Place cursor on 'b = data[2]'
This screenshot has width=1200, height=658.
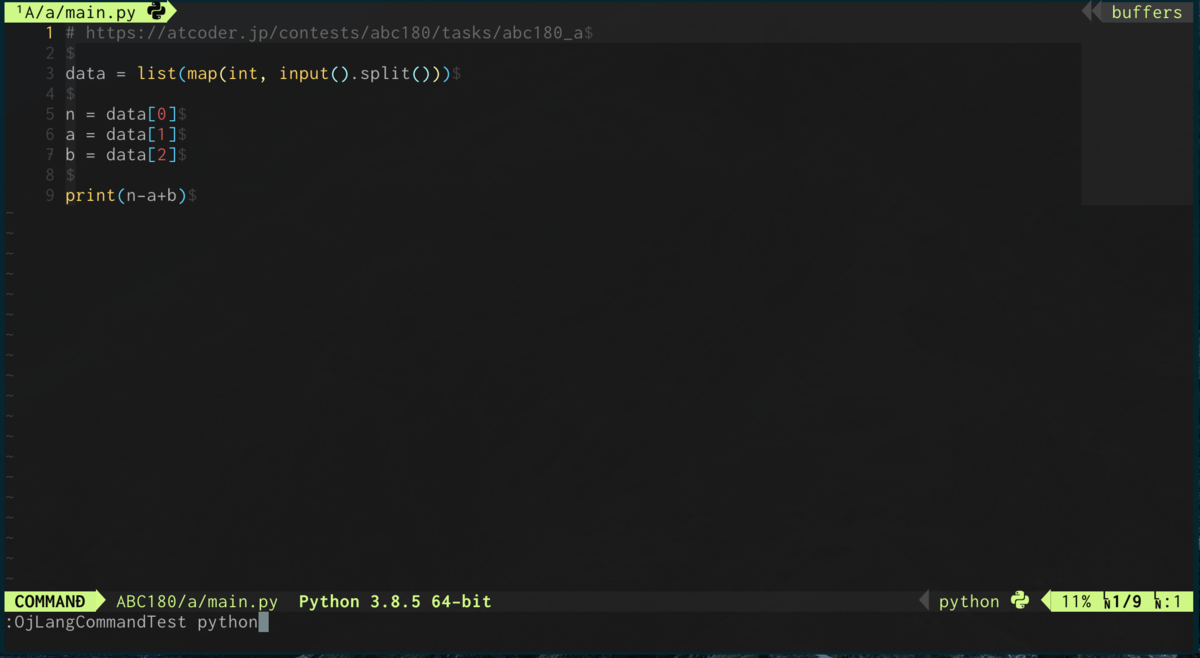(121, 154)
